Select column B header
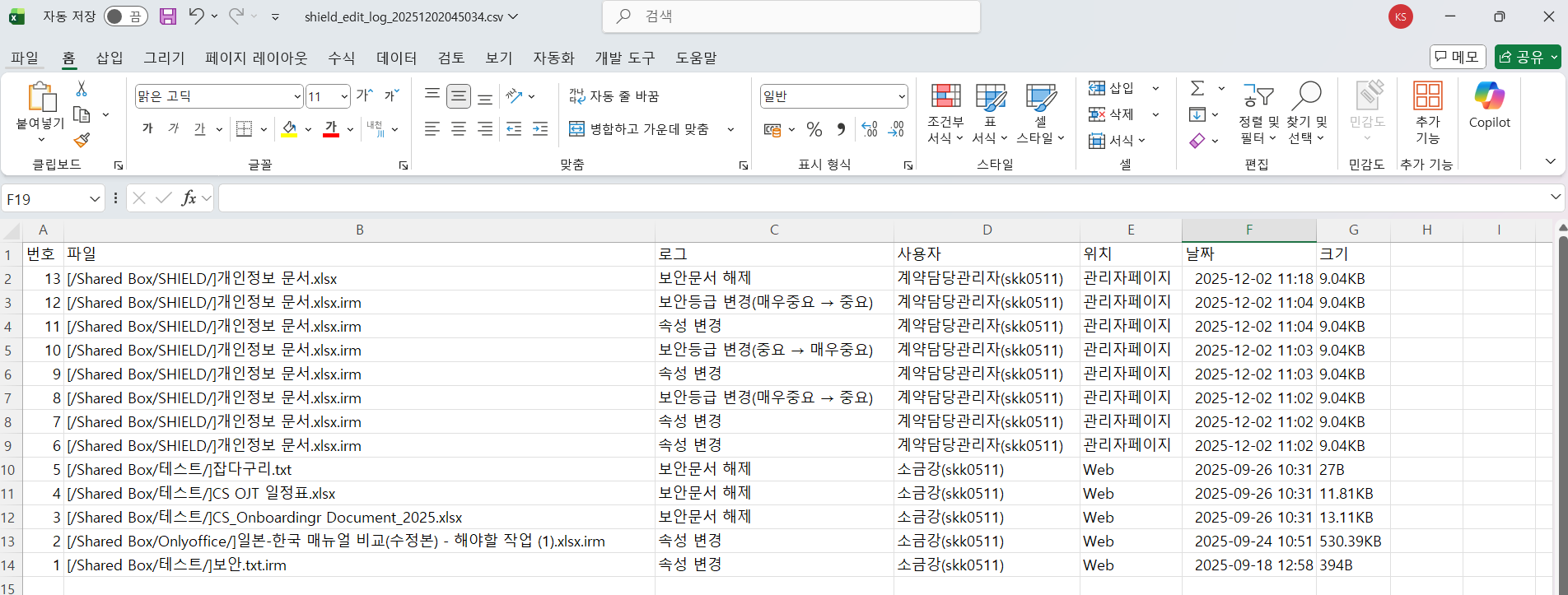The height and width of the screenshot is (595, 1568). tap(359, 230)
